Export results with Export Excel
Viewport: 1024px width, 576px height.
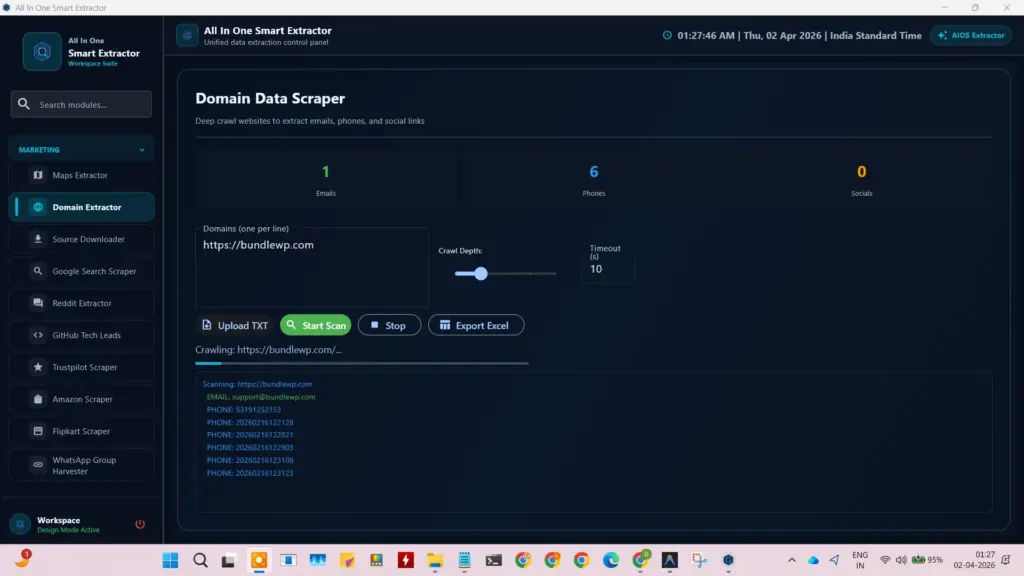point(476,325)
